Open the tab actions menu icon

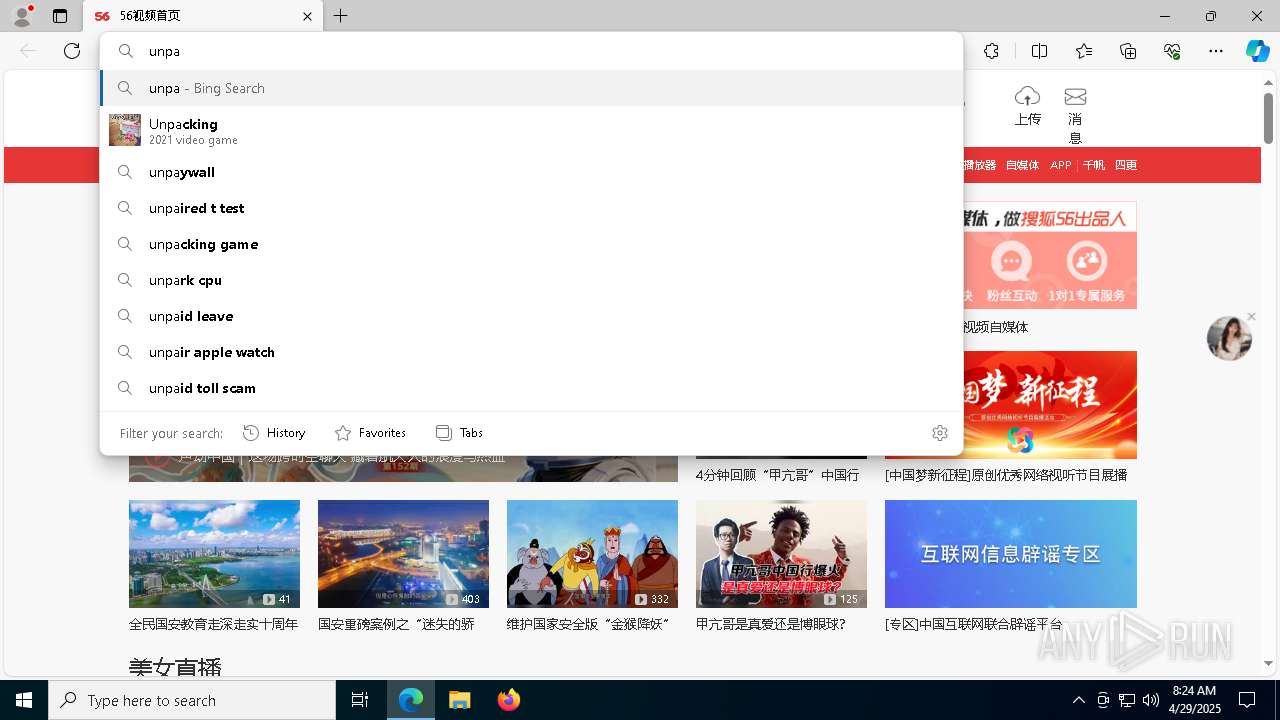60,16
